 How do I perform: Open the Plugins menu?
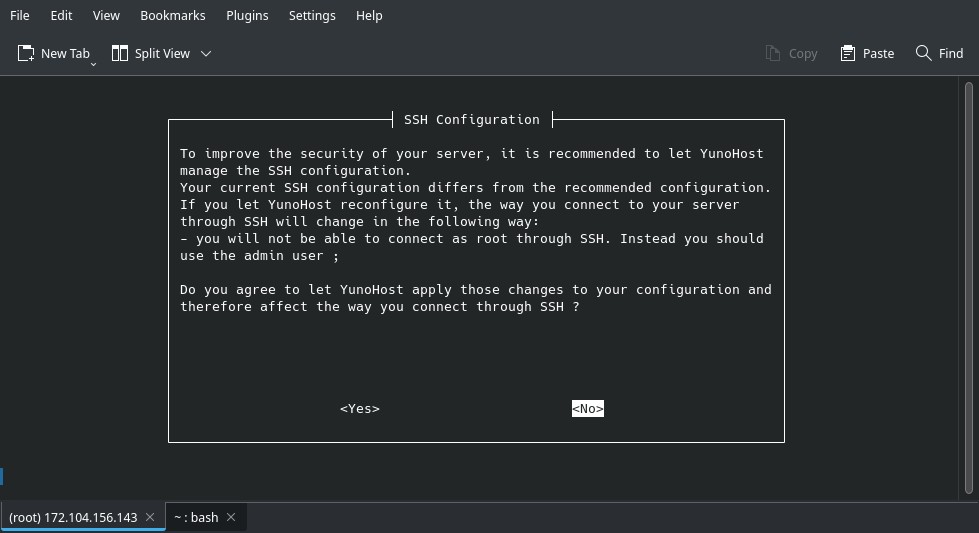247,15
